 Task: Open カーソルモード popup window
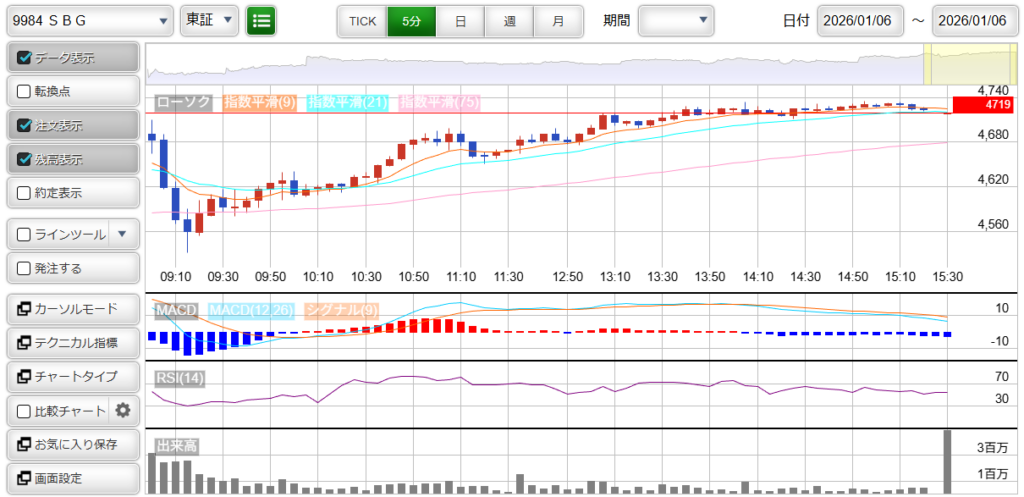(71, 308)
